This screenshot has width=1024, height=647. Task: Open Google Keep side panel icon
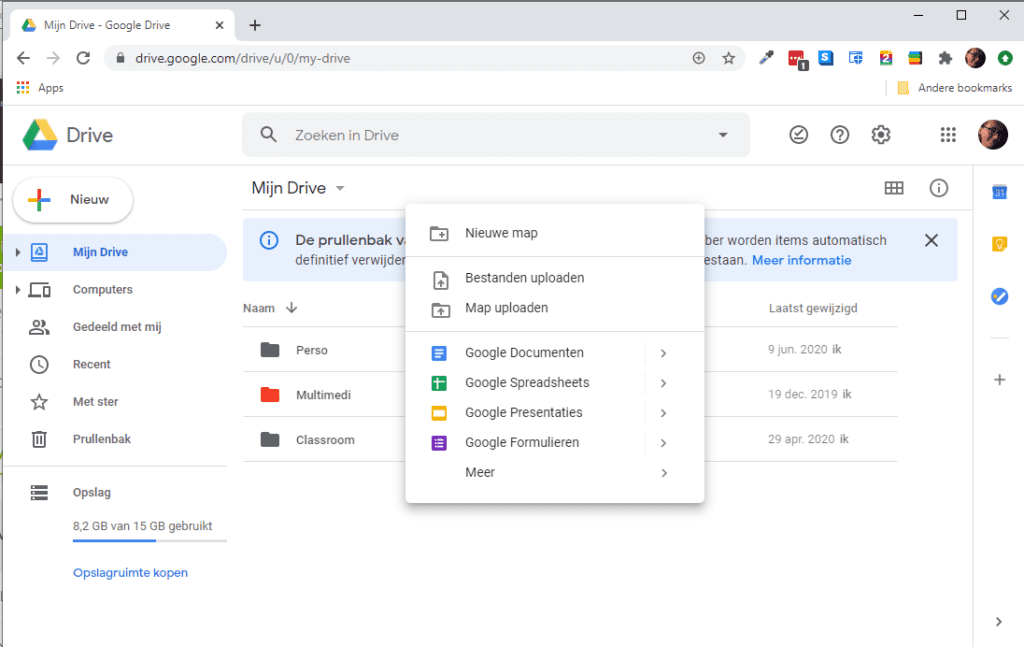pyautogui.click(x=999, y=244)
